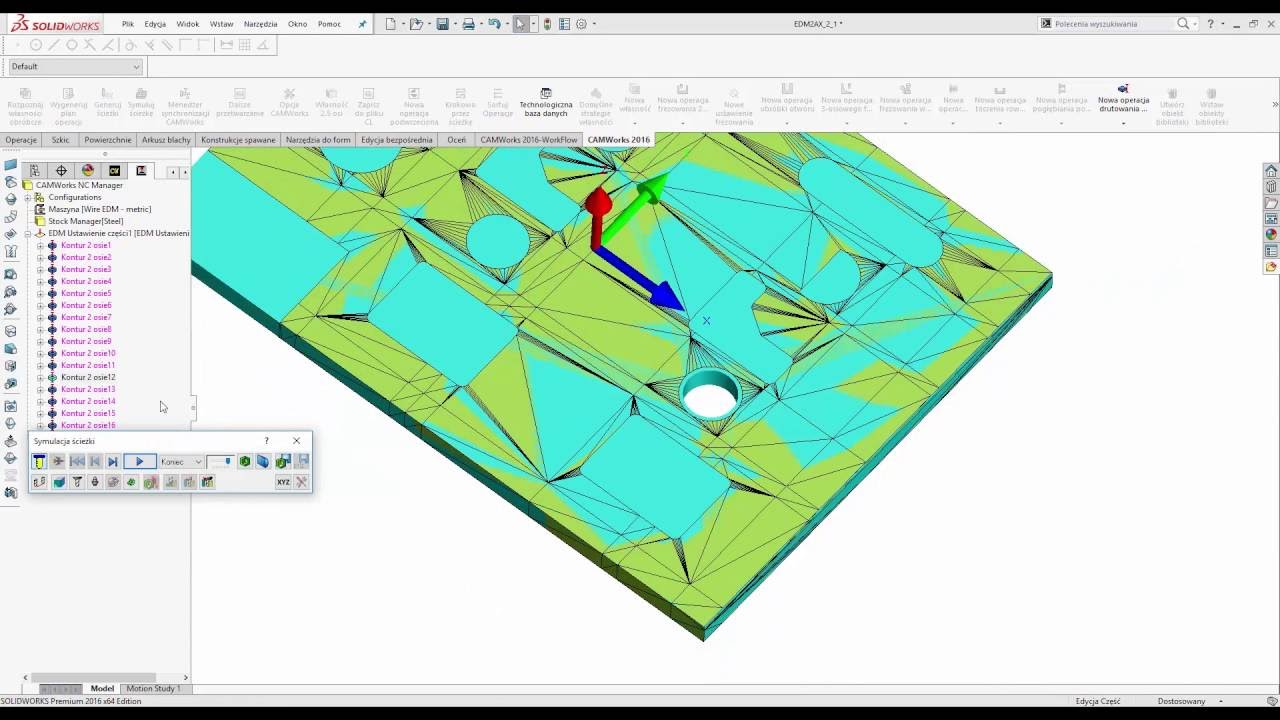Select Stock Manager[Steel] item

[x=86, y=221]
